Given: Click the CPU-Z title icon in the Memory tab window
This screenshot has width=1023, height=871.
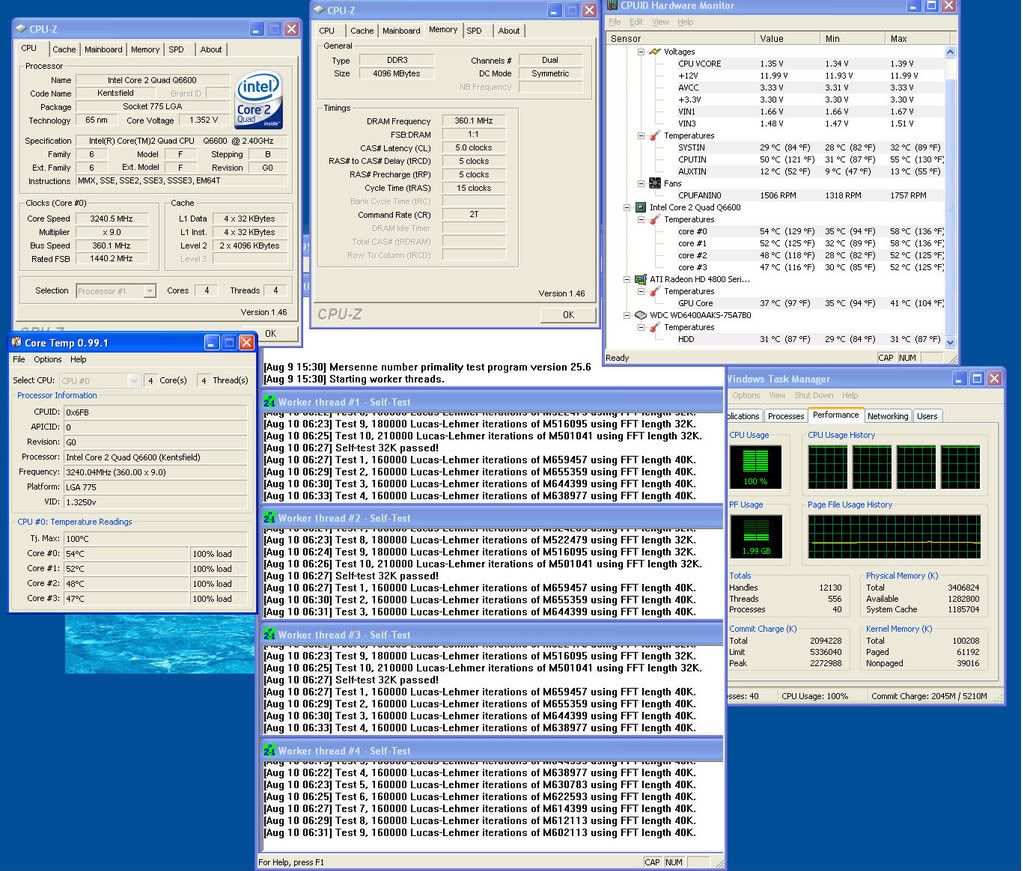Looking at the screenshot, I should click(x=319, y=10).
